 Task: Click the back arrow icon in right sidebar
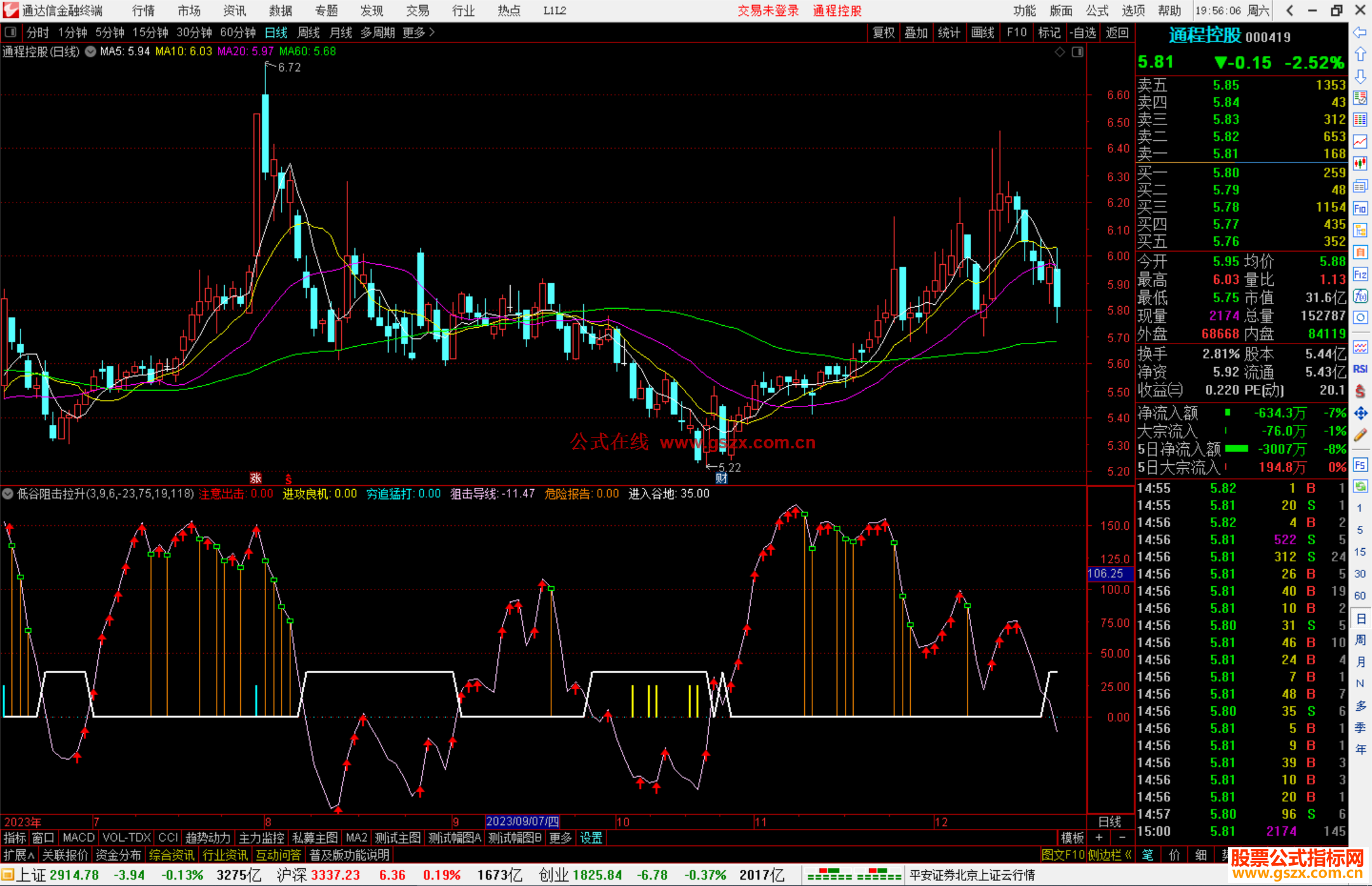[x=1360, y=32]
